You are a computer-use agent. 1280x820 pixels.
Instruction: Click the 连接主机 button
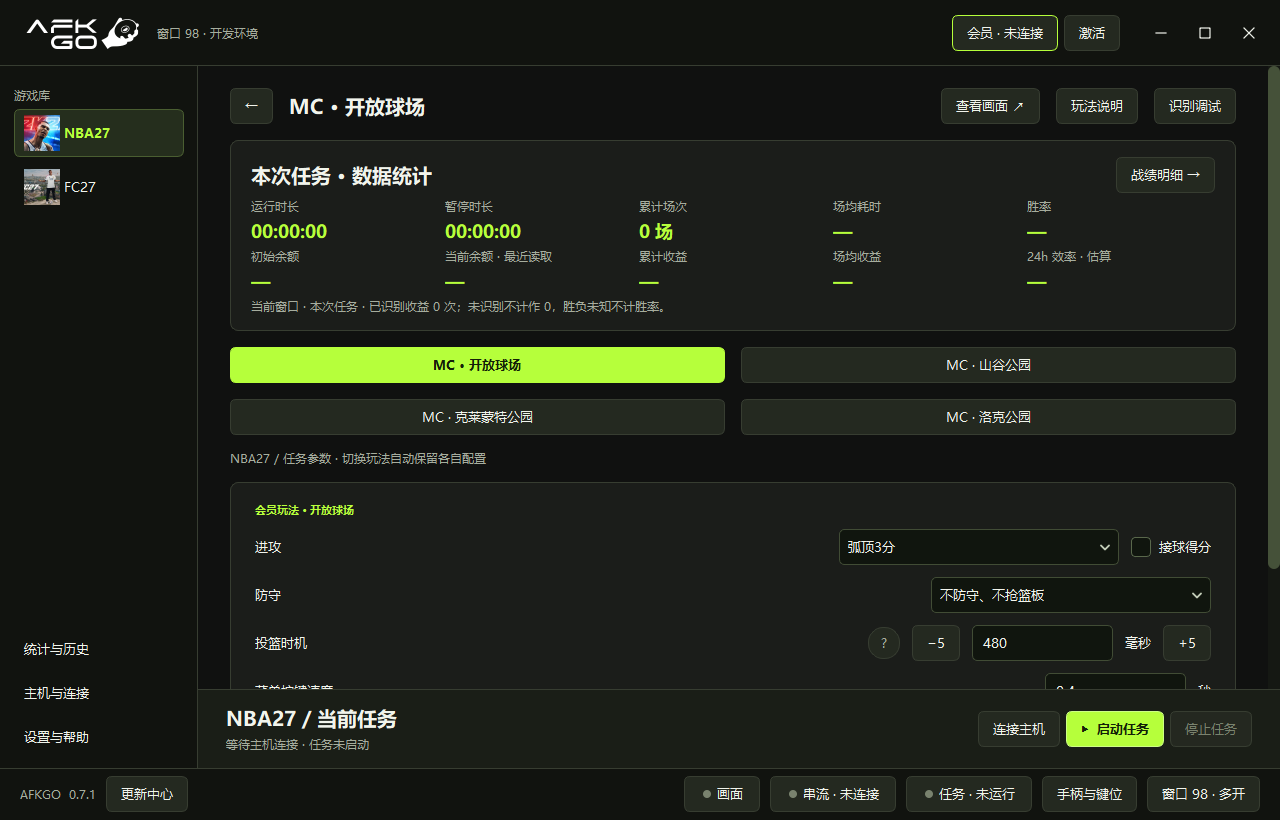1019,729
